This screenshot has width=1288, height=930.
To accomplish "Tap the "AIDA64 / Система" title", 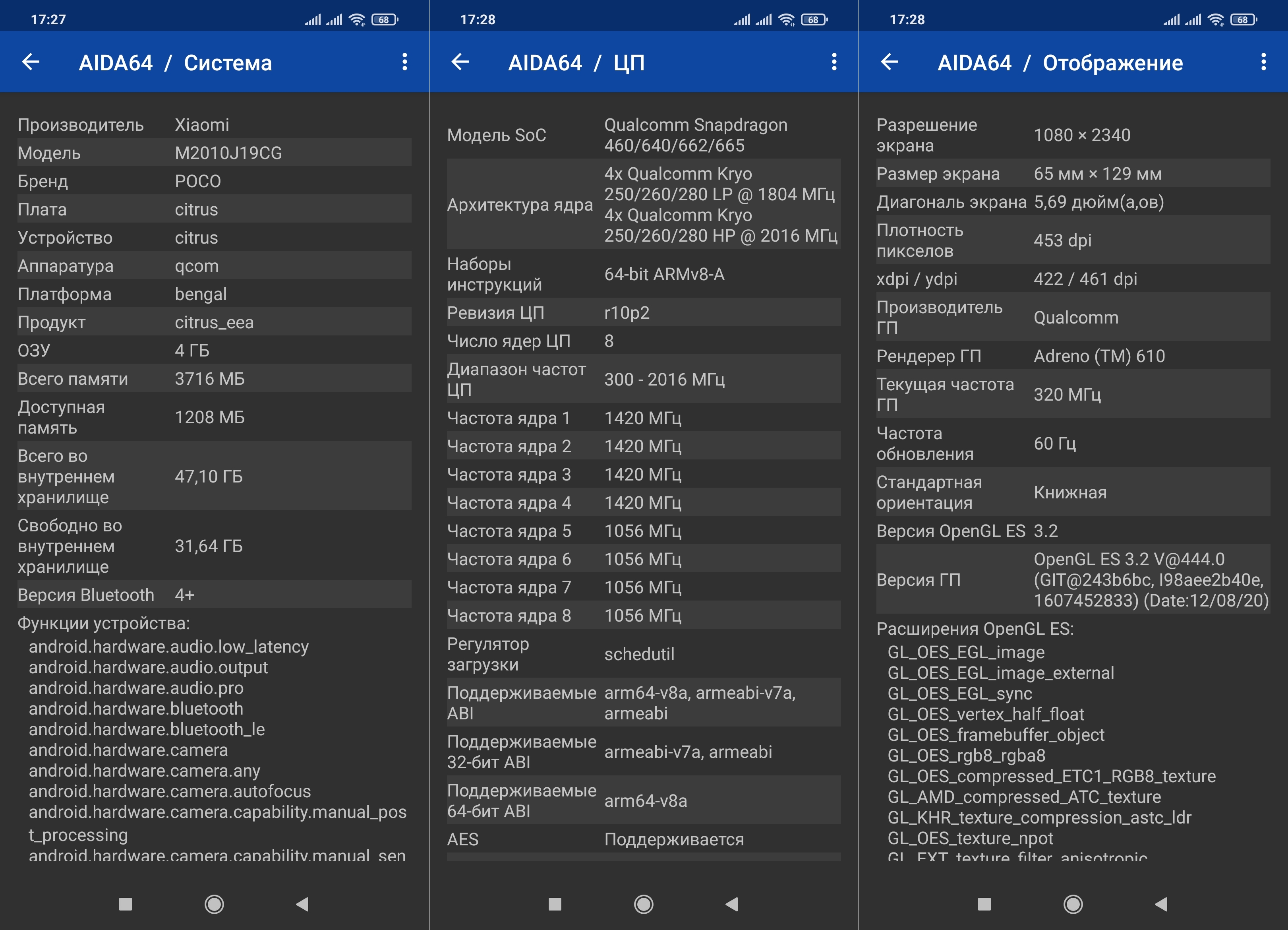I will 175,62.
